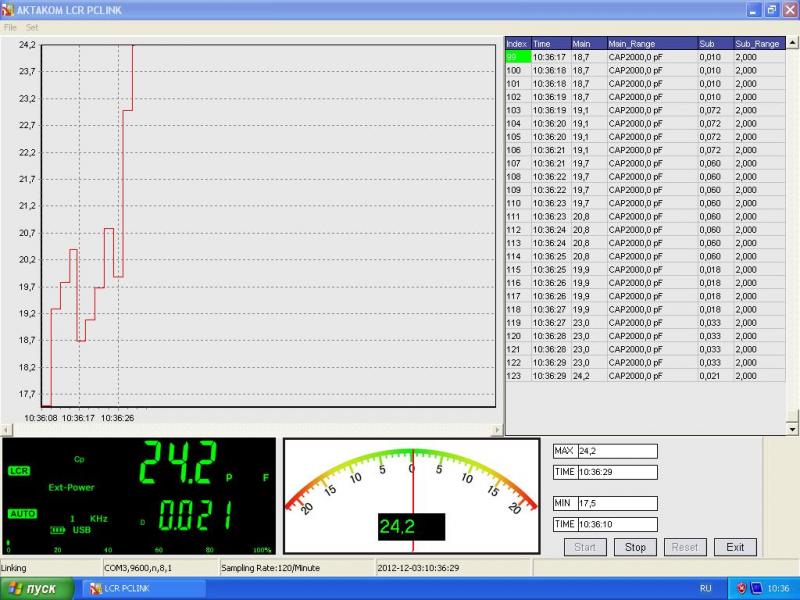
Task: Click status bar Sampling Rate:120/Minute
Action: [x=296, y=568]
